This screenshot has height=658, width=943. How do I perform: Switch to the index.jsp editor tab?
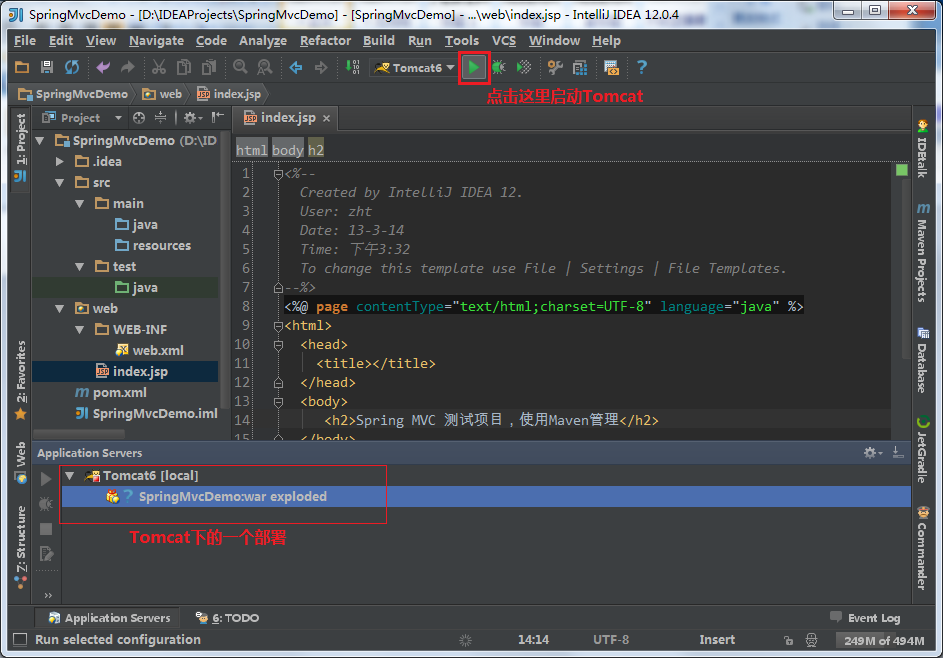click(x=287, y=118)
